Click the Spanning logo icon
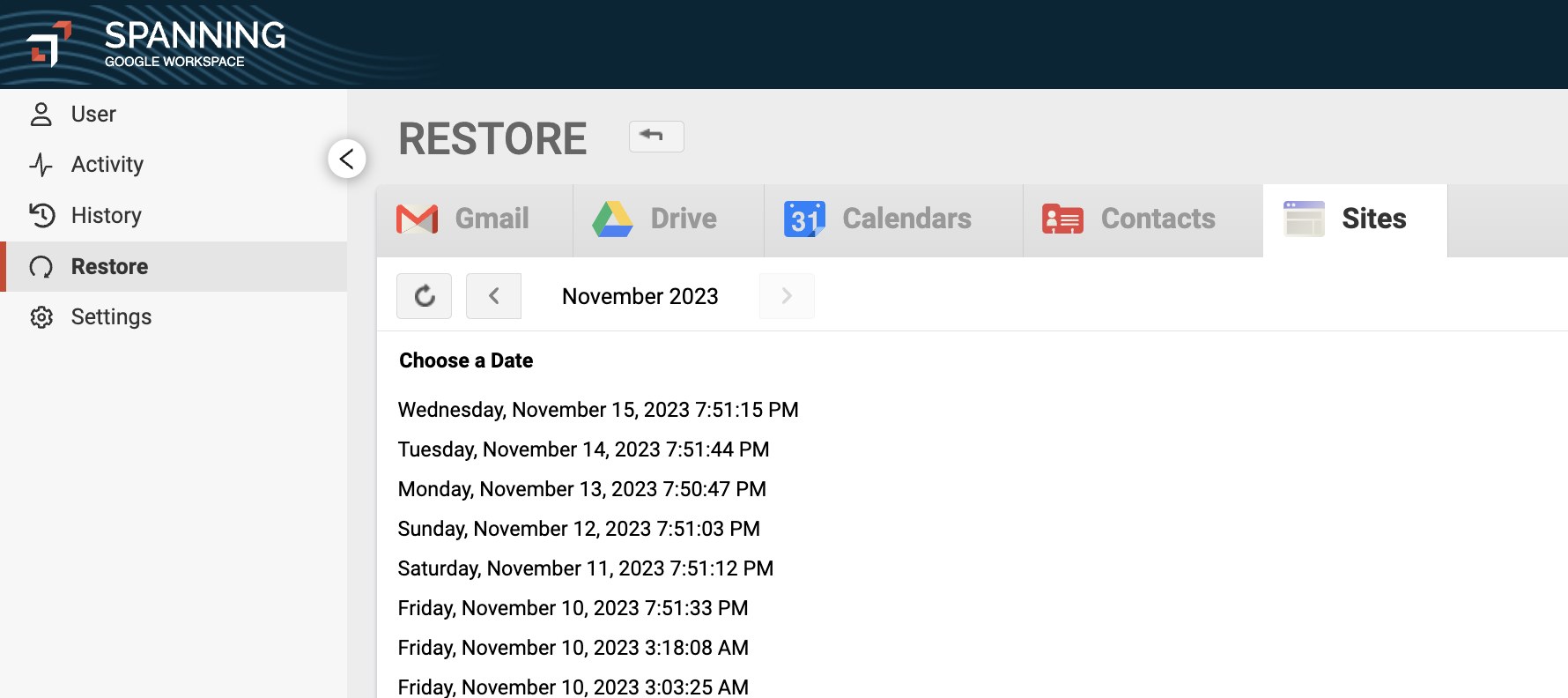1568x698 pixels. pos(48,44)
